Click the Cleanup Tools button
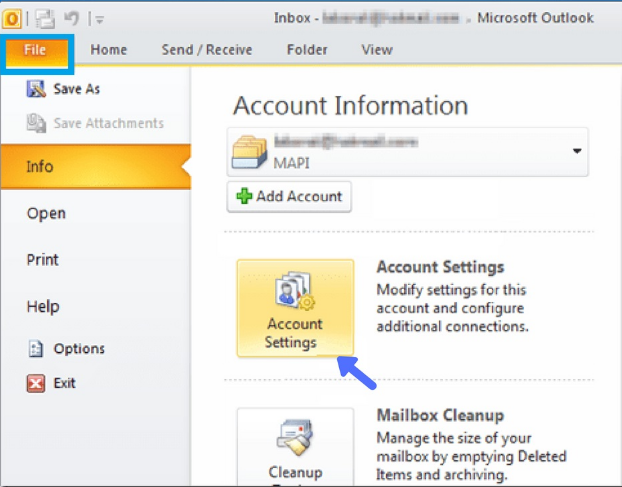Screen dimensions: 622x487 (x=295, y=447)
